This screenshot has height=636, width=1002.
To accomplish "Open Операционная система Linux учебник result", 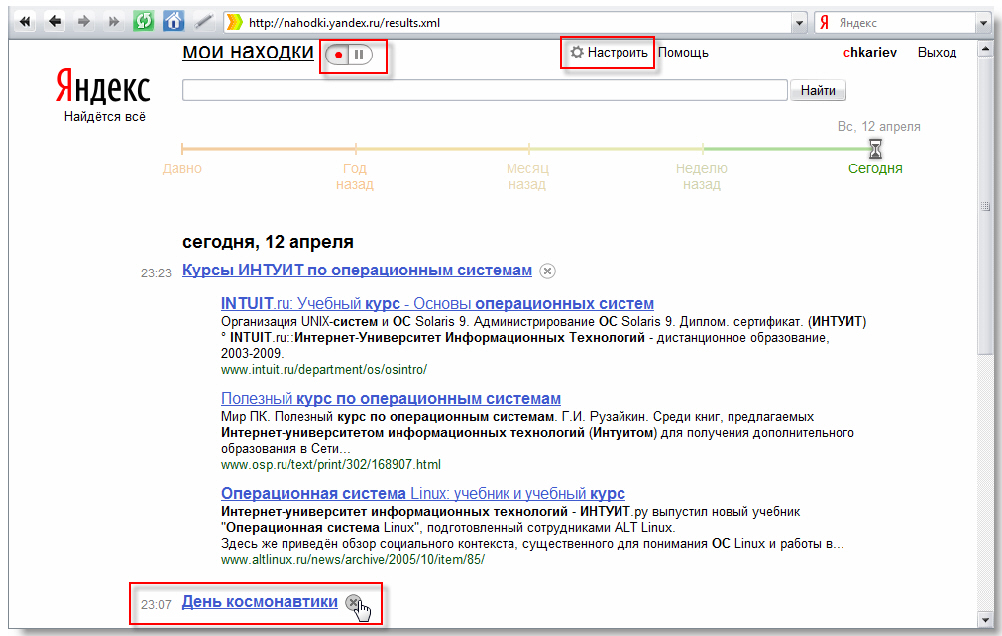I will point(422,493).
